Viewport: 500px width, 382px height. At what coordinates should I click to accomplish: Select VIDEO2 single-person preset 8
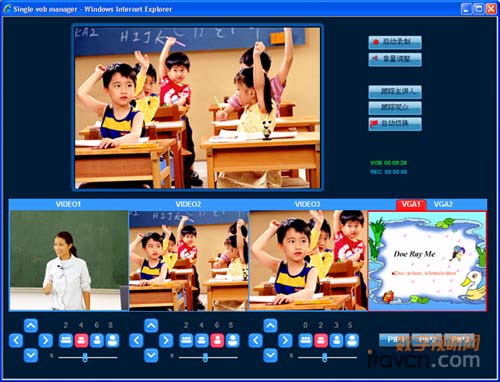pos(232,340)
